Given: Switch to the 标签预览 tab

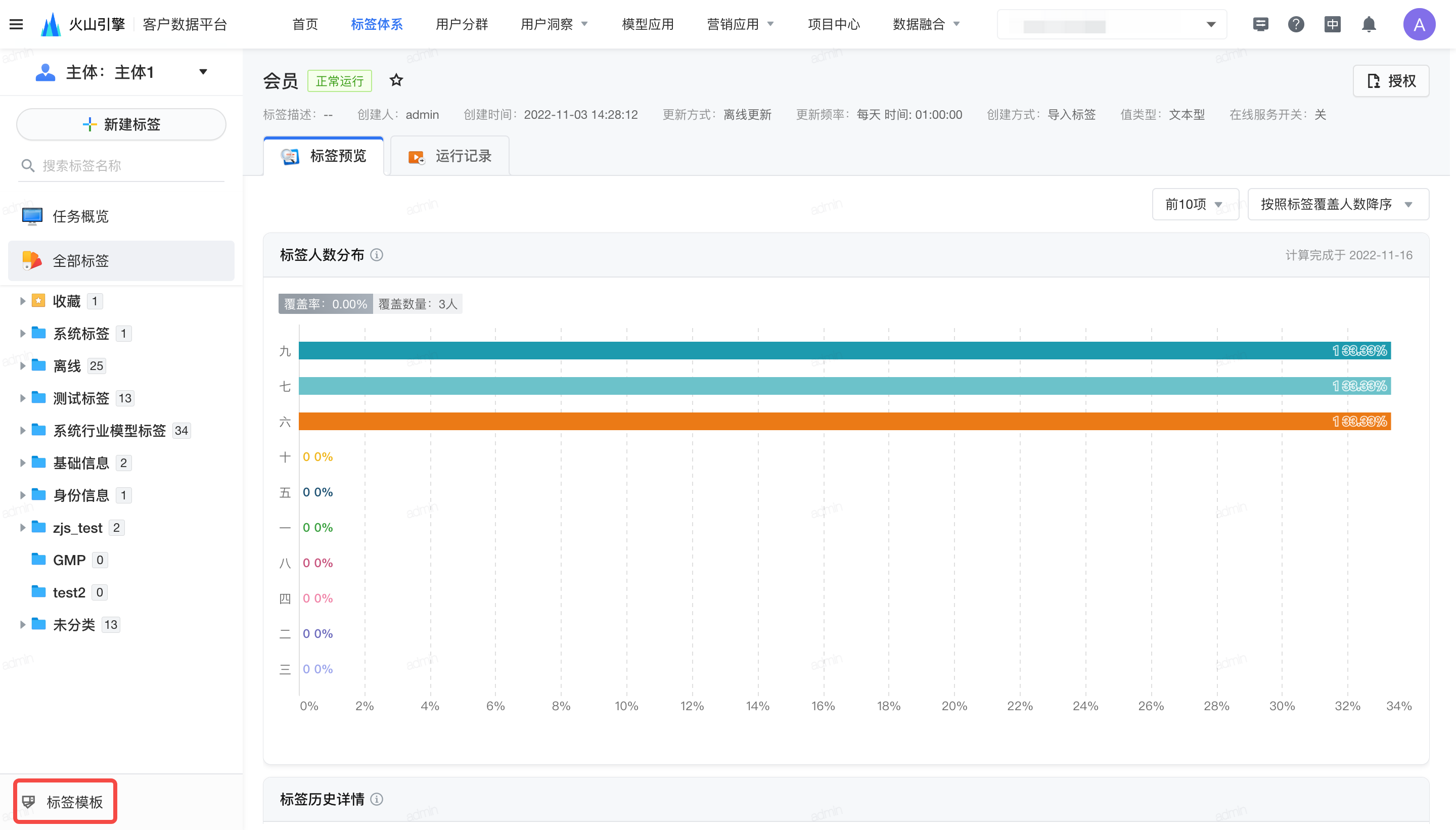Looking at the screenshot, I should pos(323,156).
